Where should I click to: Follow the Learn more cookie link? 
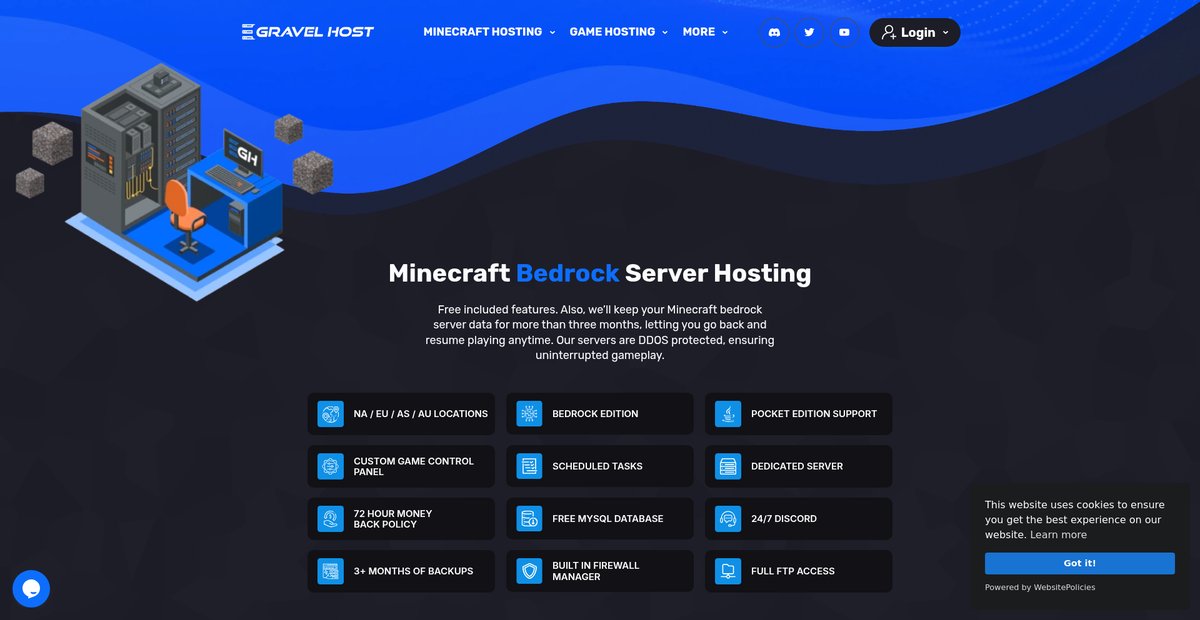[x=1058, y=535]
